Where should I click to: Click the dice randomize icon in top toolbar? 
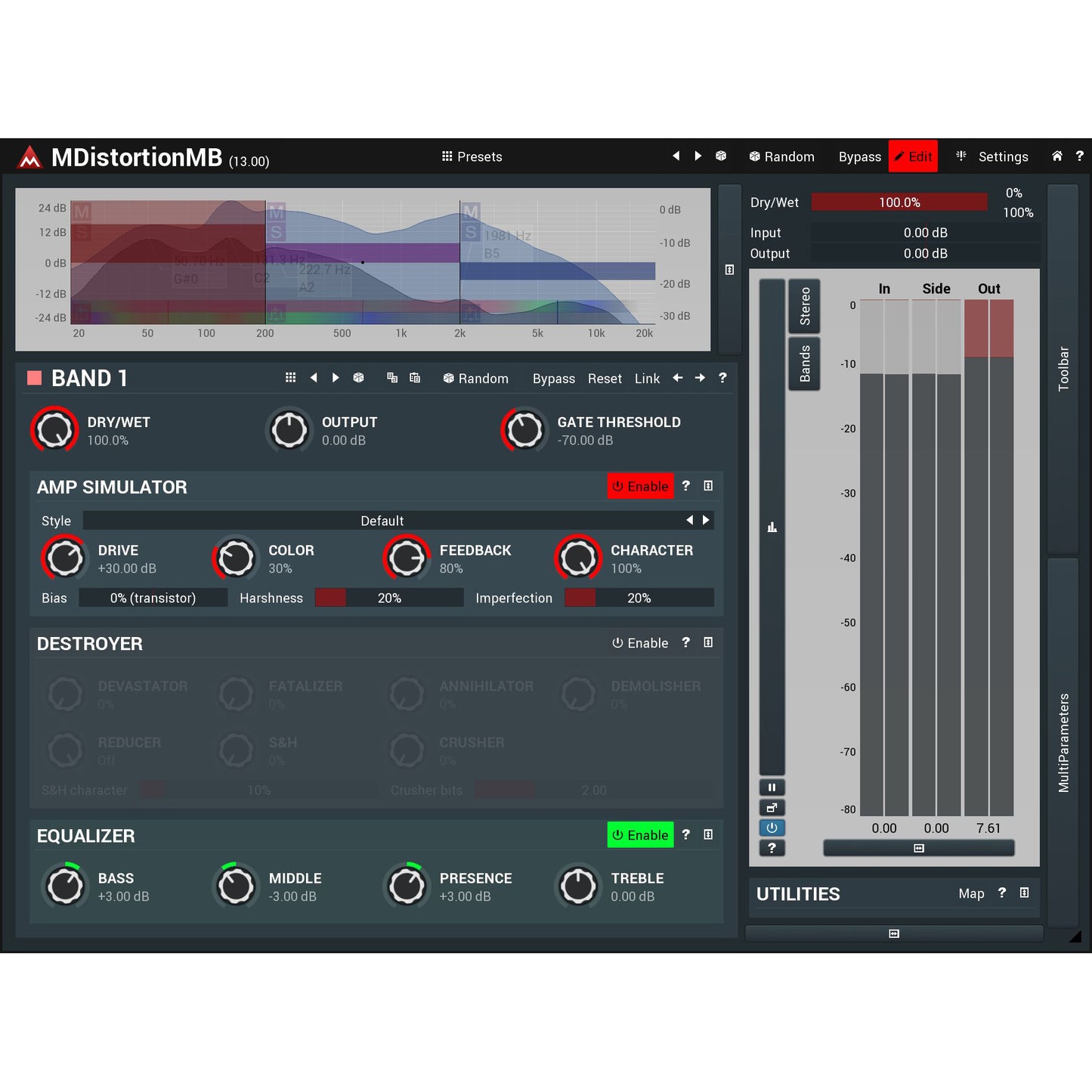pyautogui.click(x=720, y=156)
